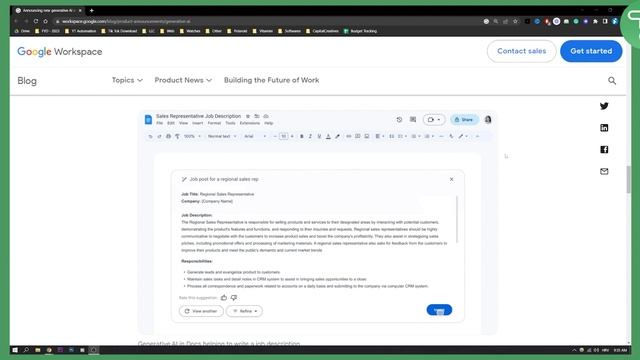The image size is (640, 360).
Task: Bookmark this page with the star icon
Action: 516,21
